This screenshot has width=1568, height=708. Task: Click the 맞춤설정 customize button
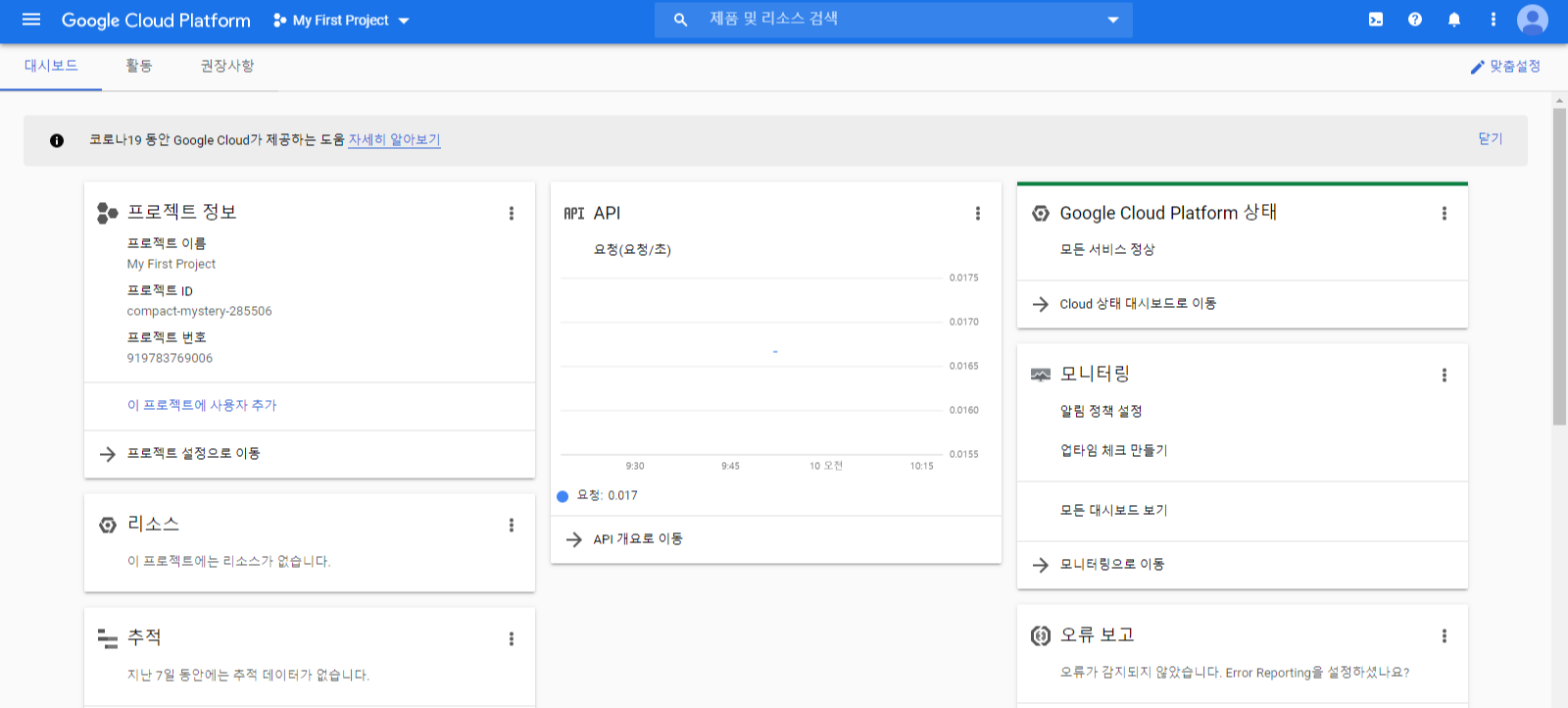(x=1505, y=67)
